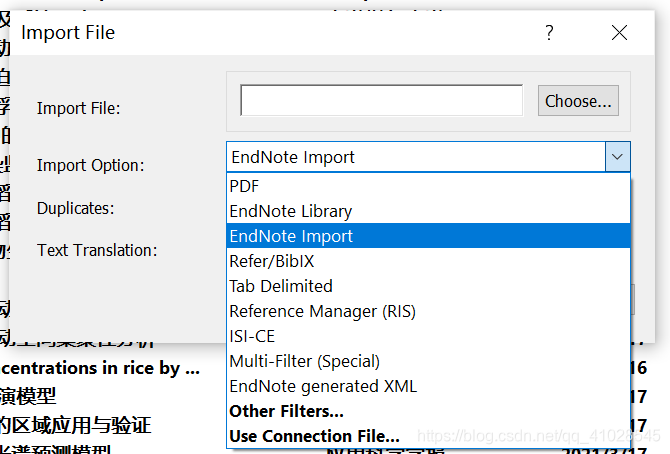
Task: Choose Reference Manager (RIS) option
Action: click(428, 311)
